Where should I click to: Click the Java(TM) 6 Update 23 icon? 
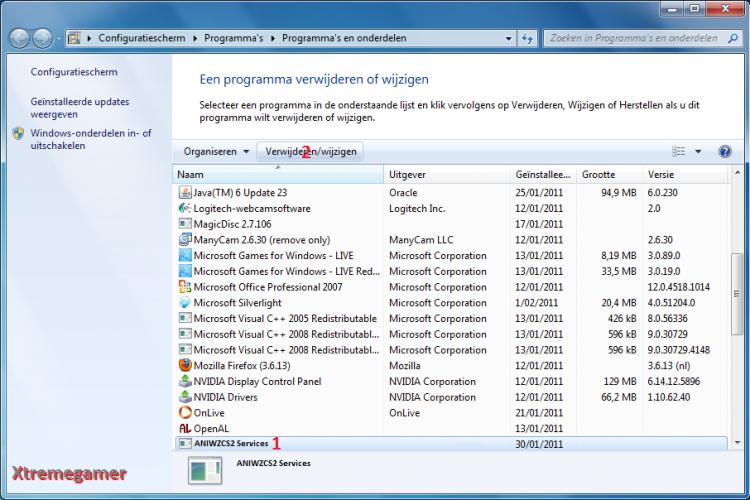tap(185, 192)
